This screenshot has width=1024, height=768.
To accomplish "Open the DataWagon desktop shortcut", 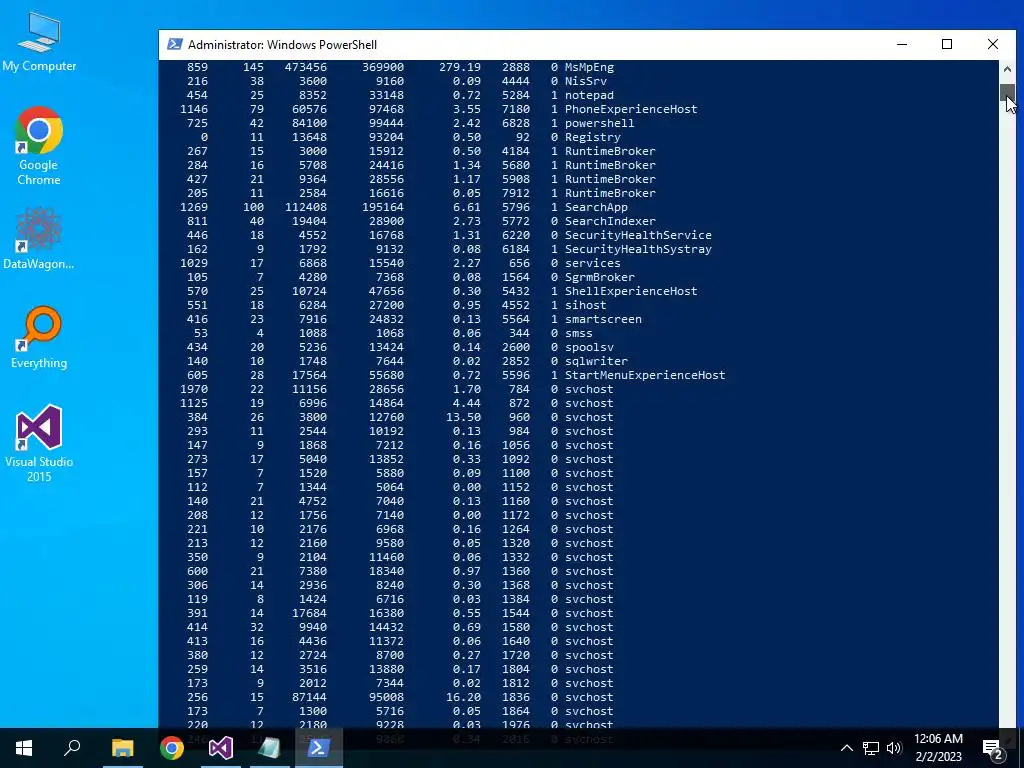I will click(39, 238).
